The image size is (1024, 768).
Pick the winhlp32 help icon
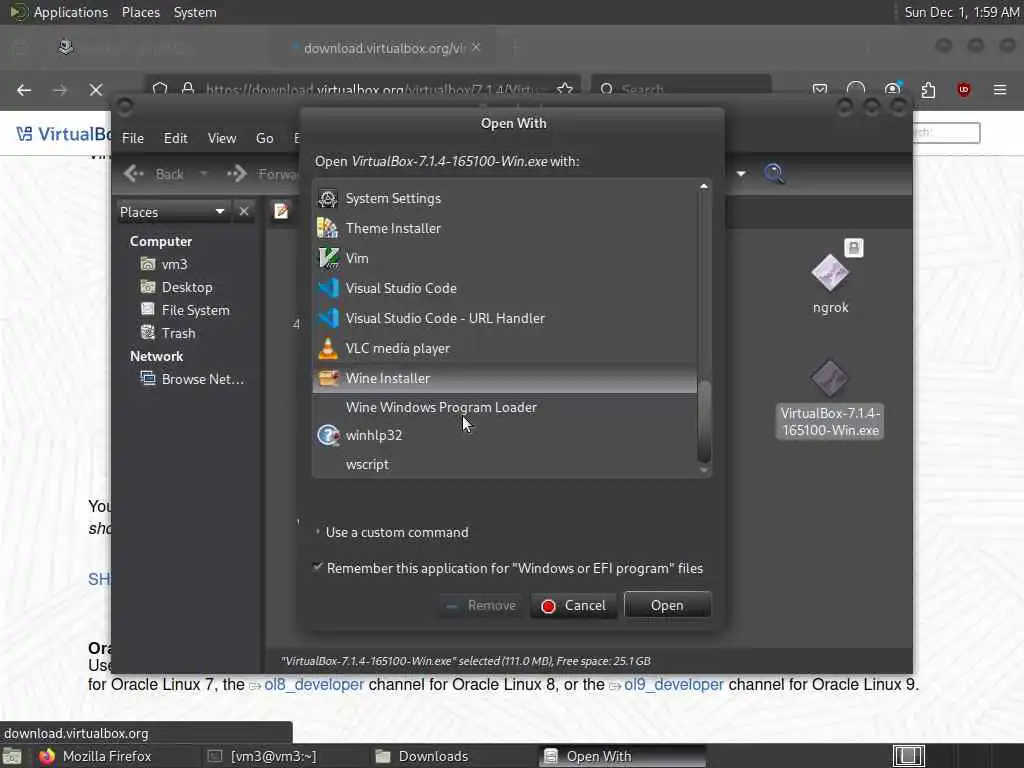pos(328,435)
